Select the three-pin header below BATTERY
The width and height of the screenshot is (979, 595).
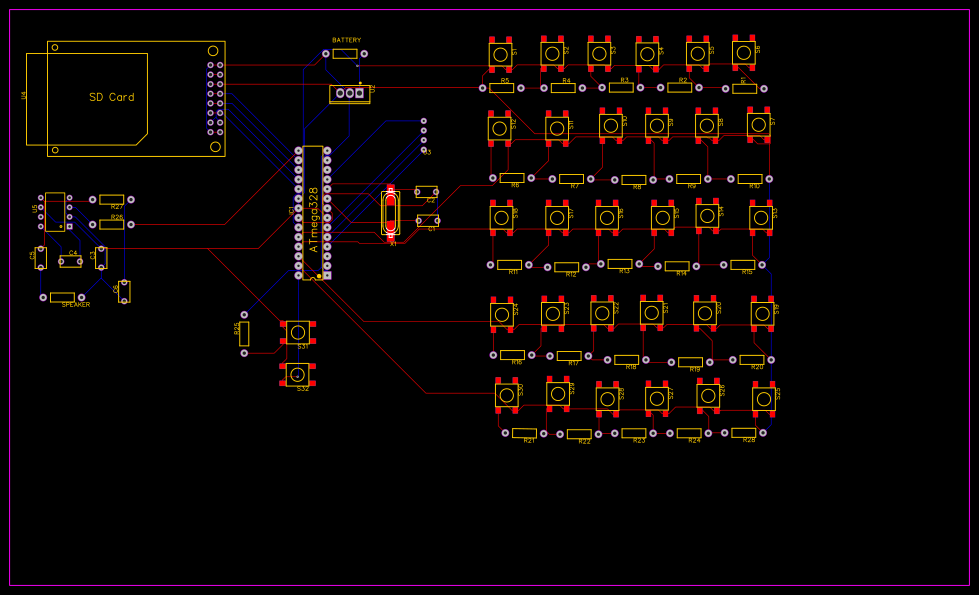349,92
